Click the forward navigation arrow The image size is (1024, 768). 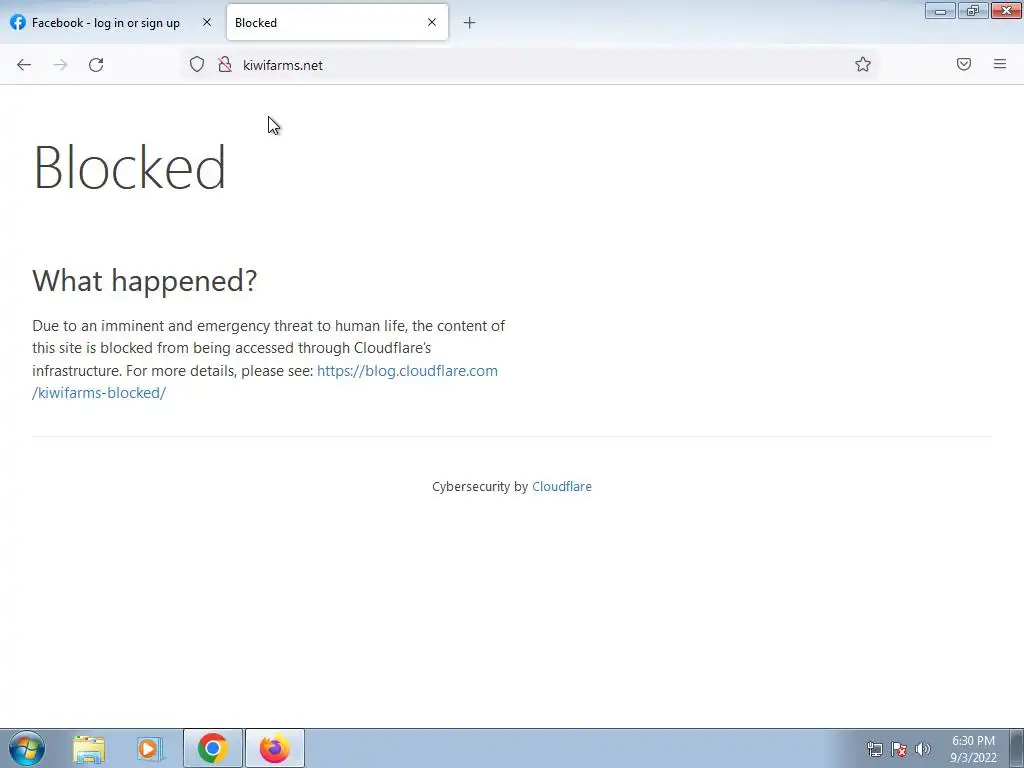click(60, 65)
